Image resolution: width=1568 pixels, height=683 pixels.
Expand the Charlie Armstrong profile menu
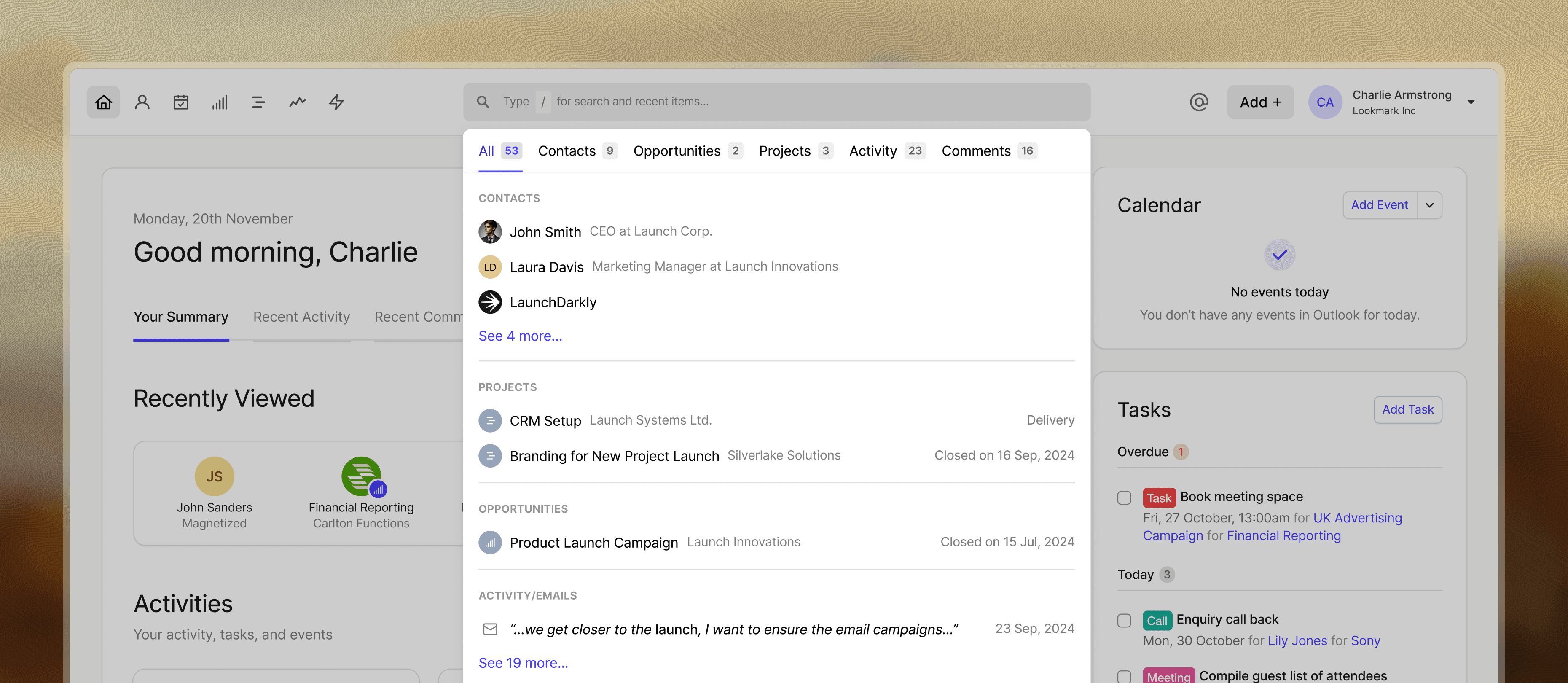[1471, 102]
